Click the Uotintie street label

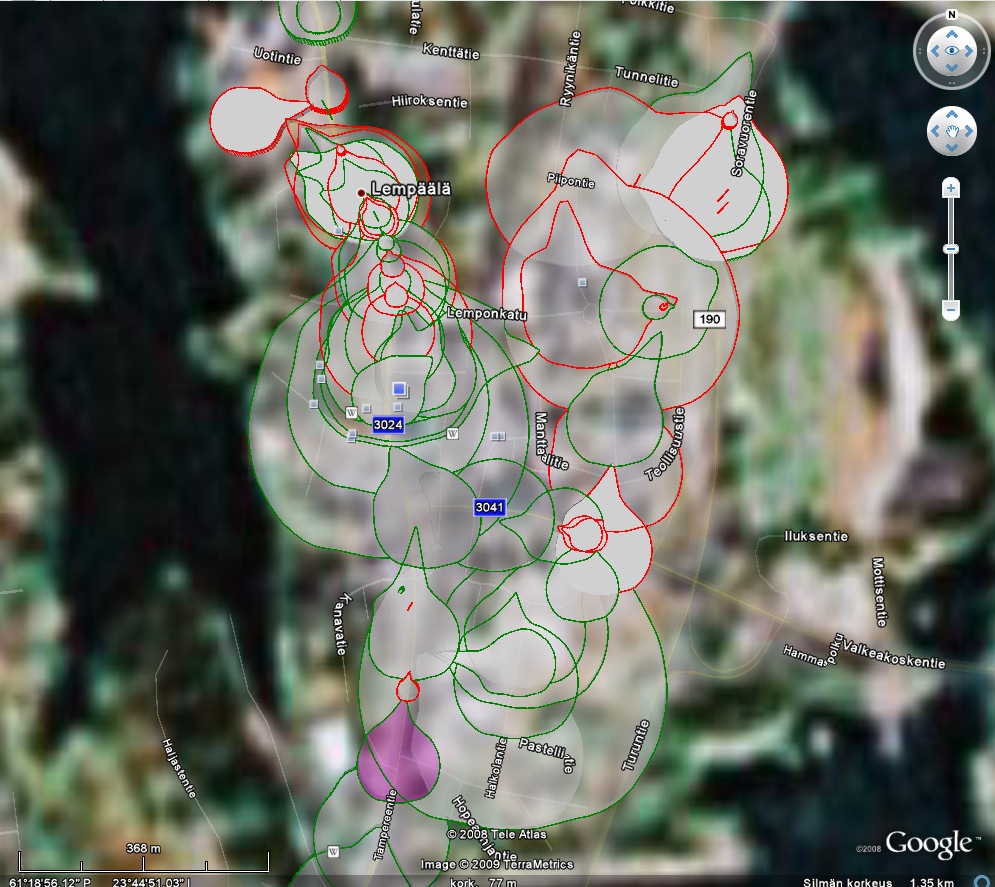[x=277, y=56]
